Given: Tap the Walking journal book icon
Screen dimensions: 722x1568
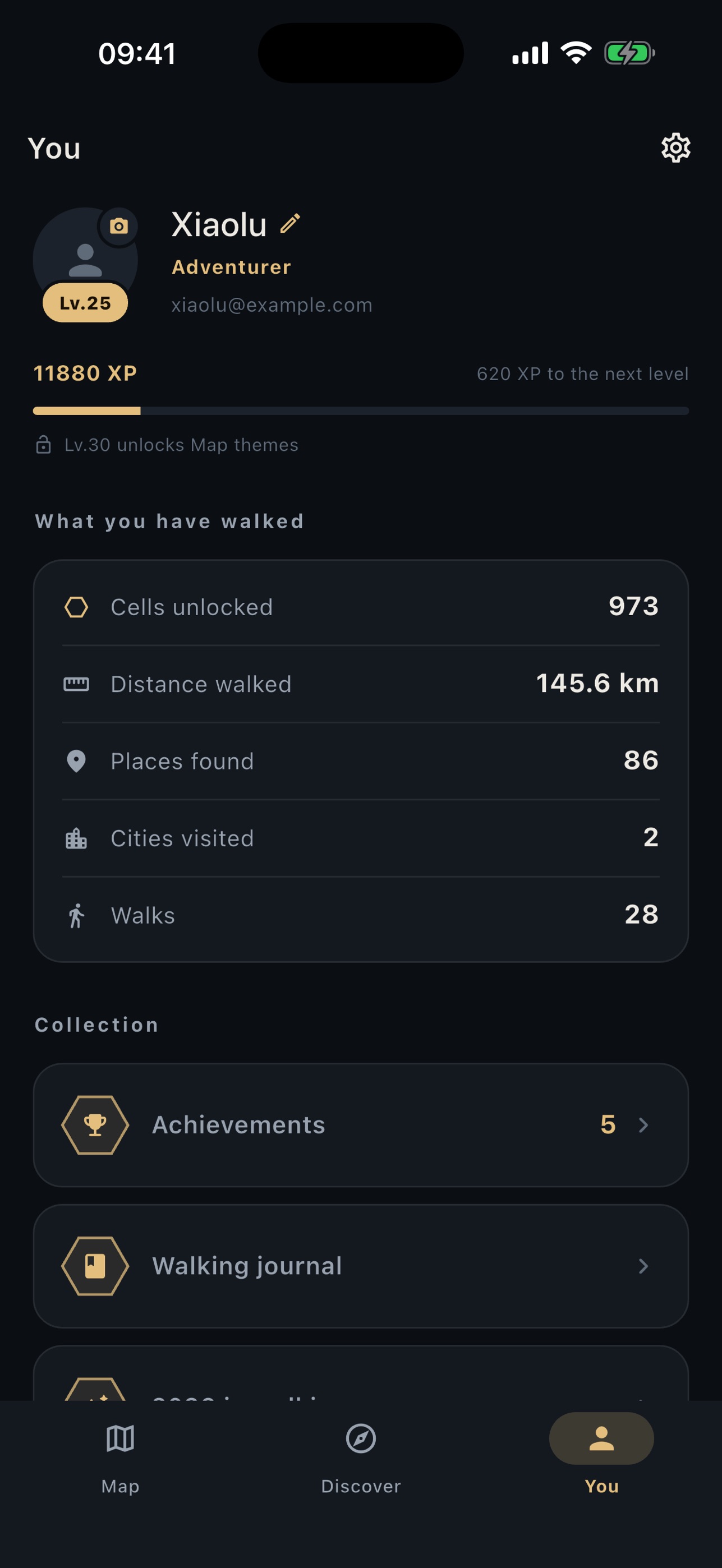Looking at the screenshot, I should 95,1266.
